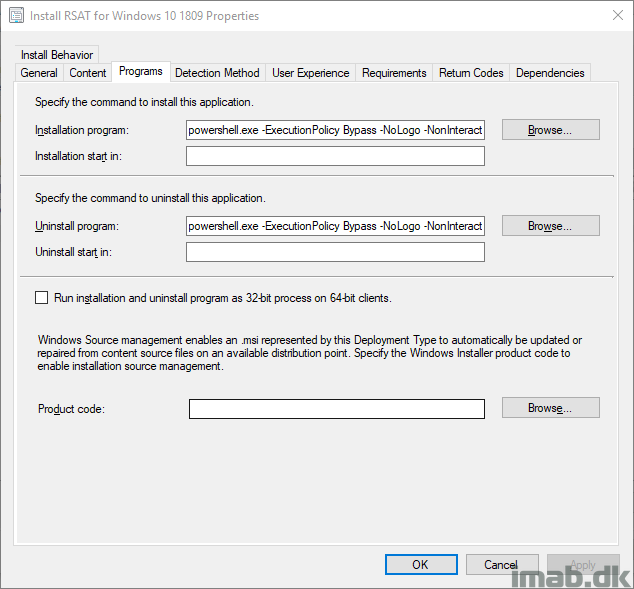Browse for the installation program

551,130
